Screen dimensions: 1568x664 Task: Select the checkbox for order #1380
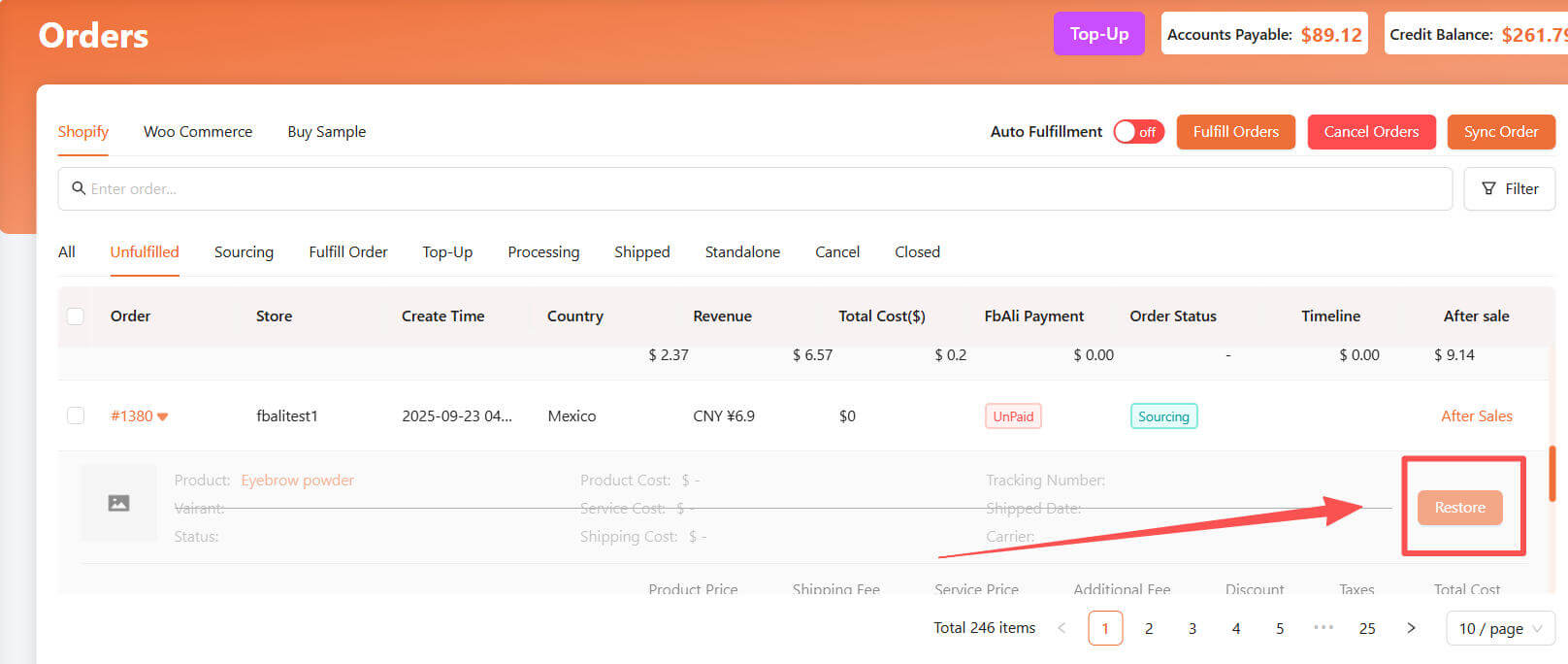[x=76, y=415]
